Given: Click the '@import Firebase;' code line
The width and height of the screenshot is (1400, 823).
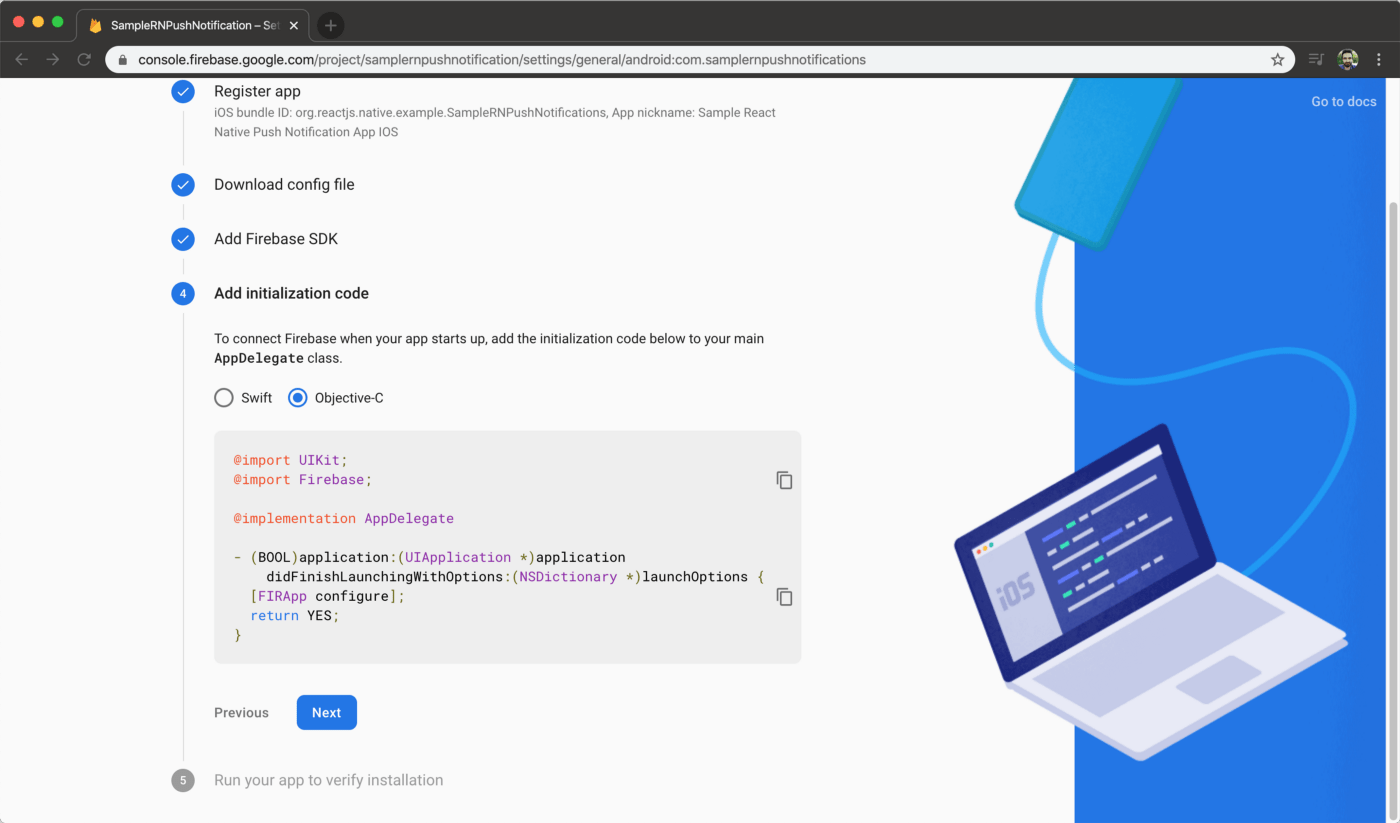Looking at the screenshot, I should coord(302,480).
